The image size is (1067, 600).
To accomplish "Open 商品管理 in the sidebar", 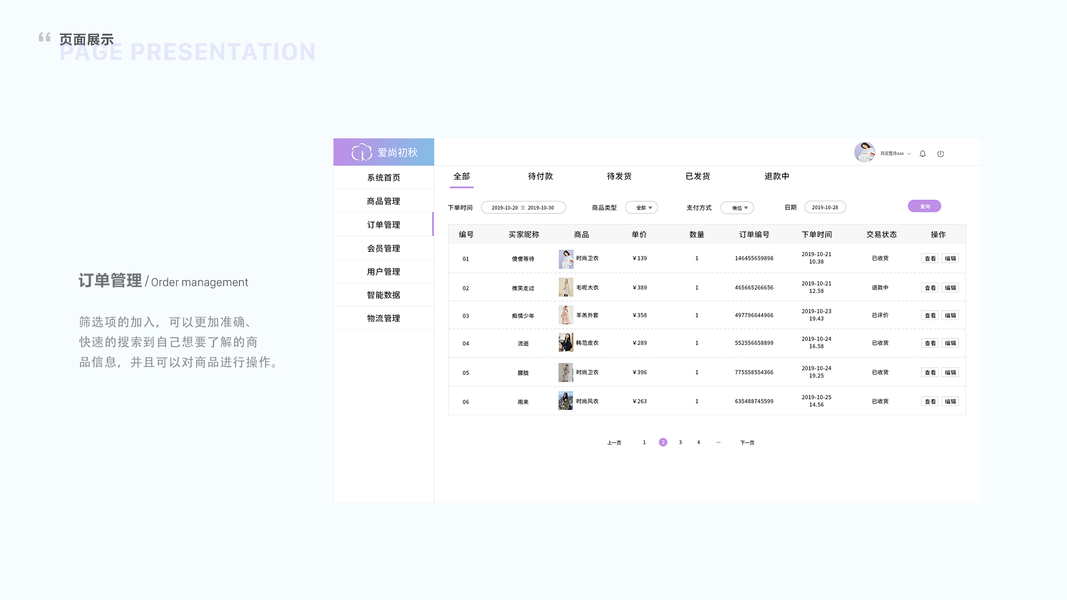I will pyautogui.click(x=384, y=201).
